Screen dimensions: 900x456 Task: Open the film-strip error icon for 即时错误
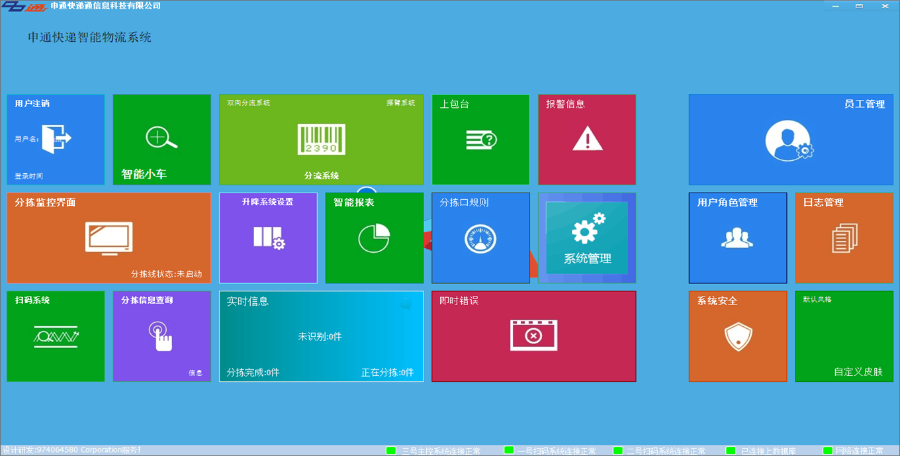pos(534,335)
